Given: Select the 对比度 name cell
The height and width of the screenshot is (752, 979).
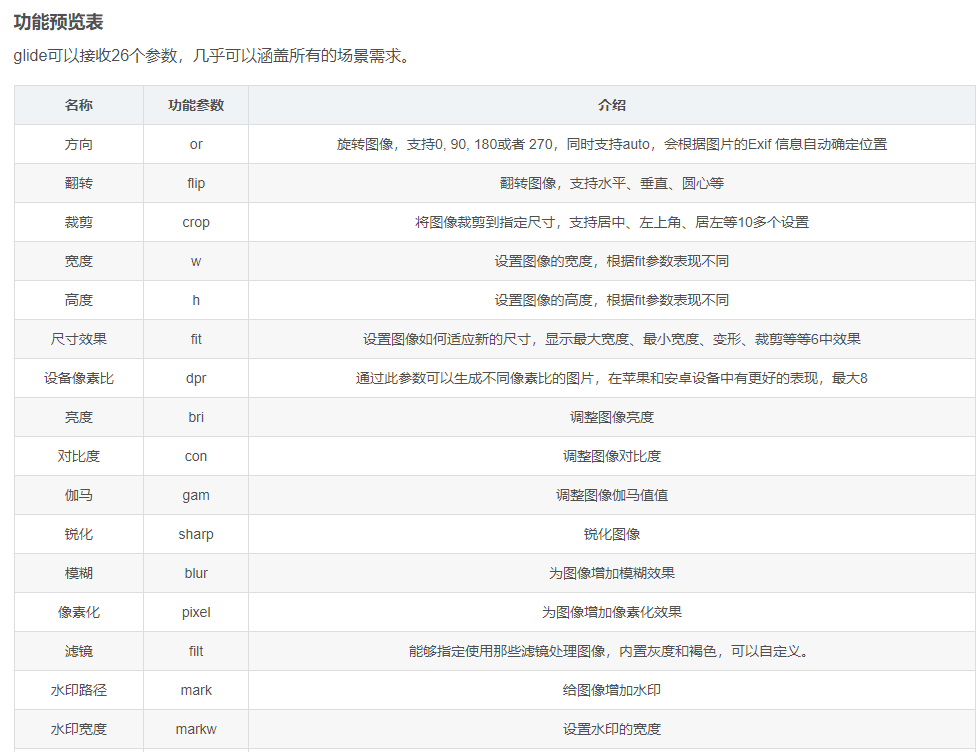Looking at the screenshot, I should tap(79, 457).
